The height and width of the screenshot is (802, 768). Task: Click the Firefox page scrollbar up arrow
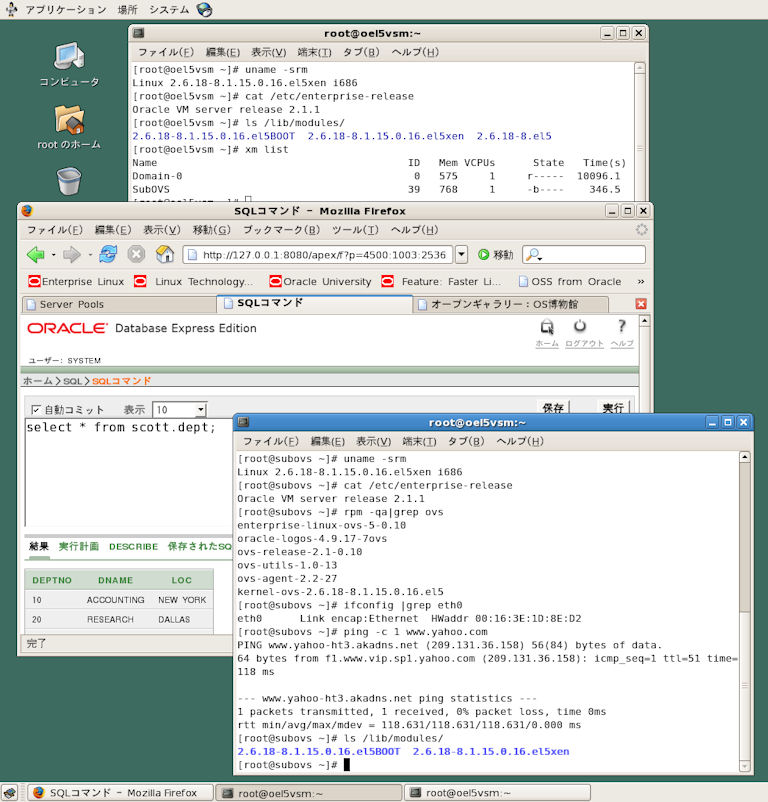[645, 321]
